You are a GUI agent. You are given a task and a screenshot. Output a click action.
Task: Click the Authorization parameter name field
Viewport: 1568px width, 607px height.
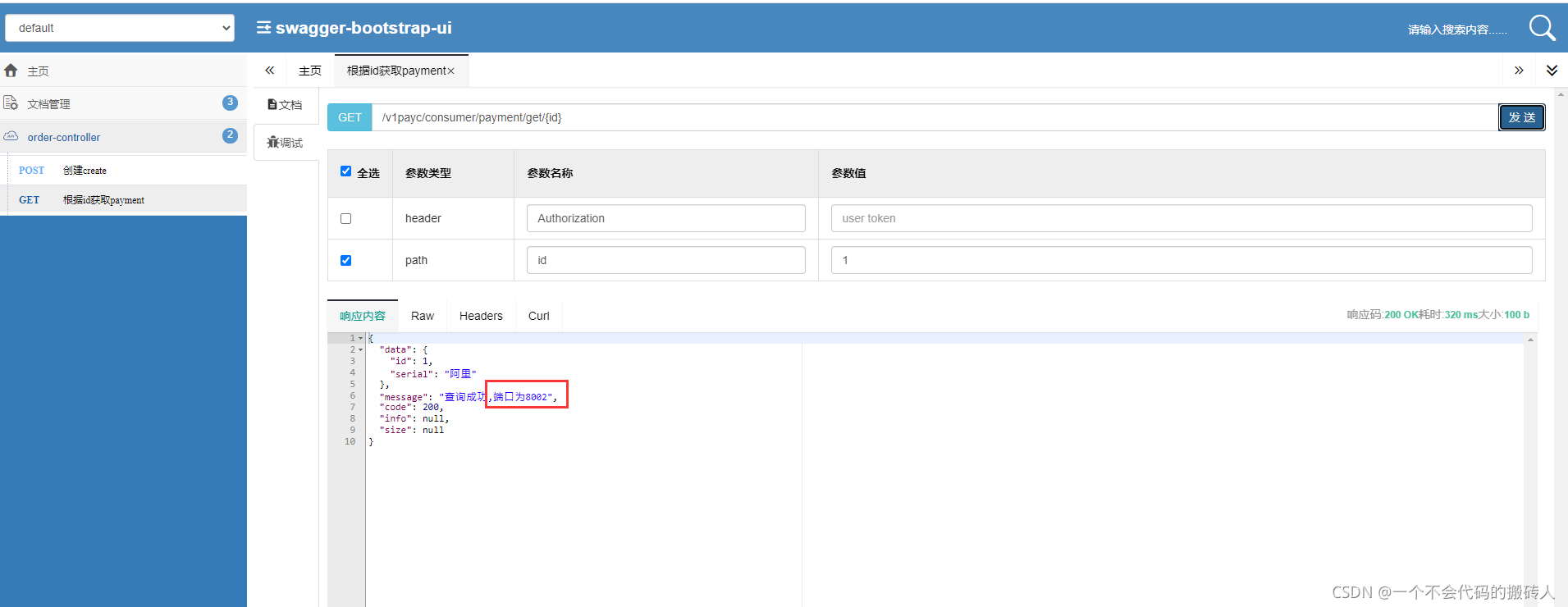tap(665, 218)
